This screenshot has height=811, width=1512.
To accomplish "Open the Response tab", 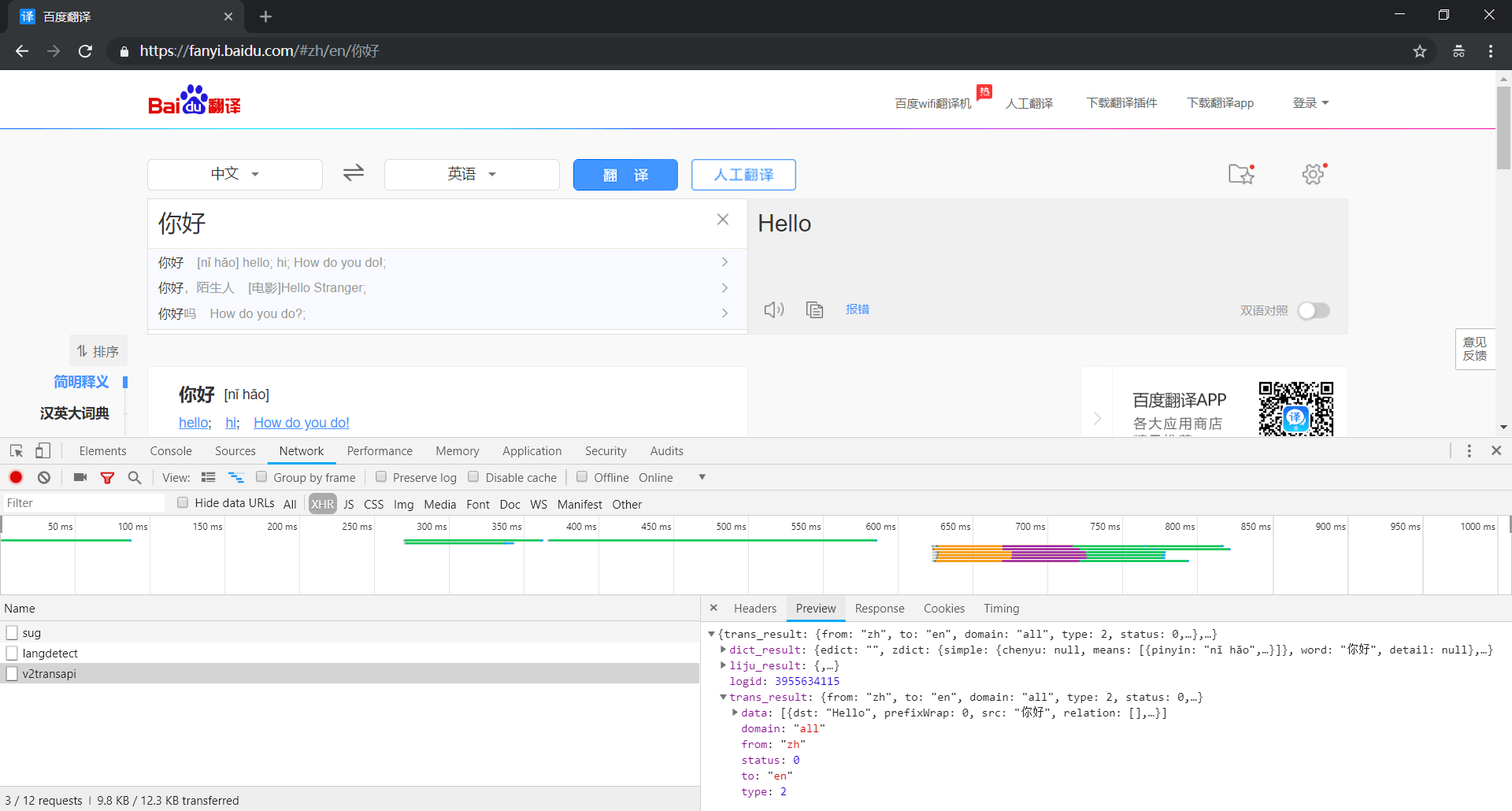I will (880, 608).
